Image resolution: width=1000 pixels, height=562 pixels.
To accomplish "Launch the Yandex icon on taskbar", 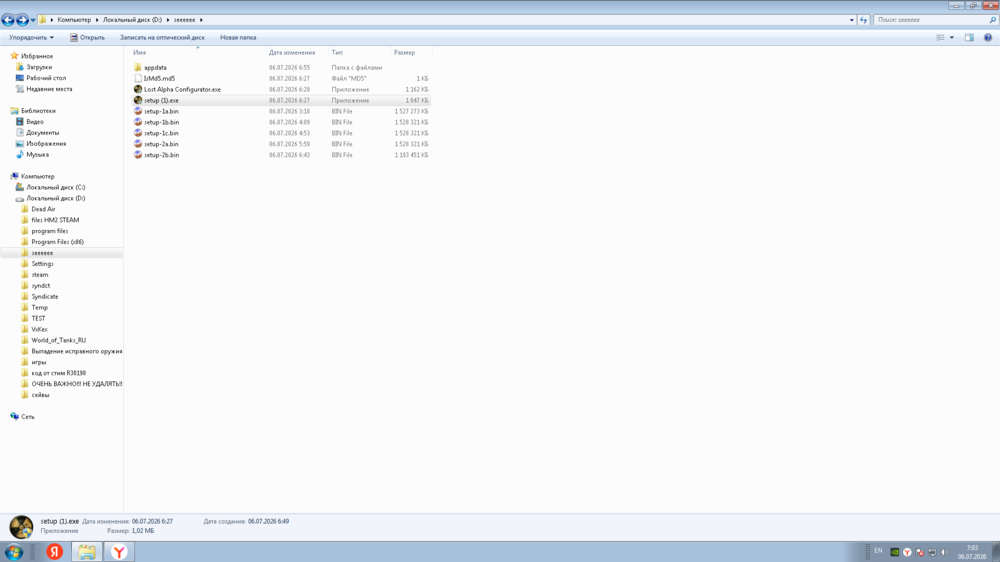I will click(55, 552).
